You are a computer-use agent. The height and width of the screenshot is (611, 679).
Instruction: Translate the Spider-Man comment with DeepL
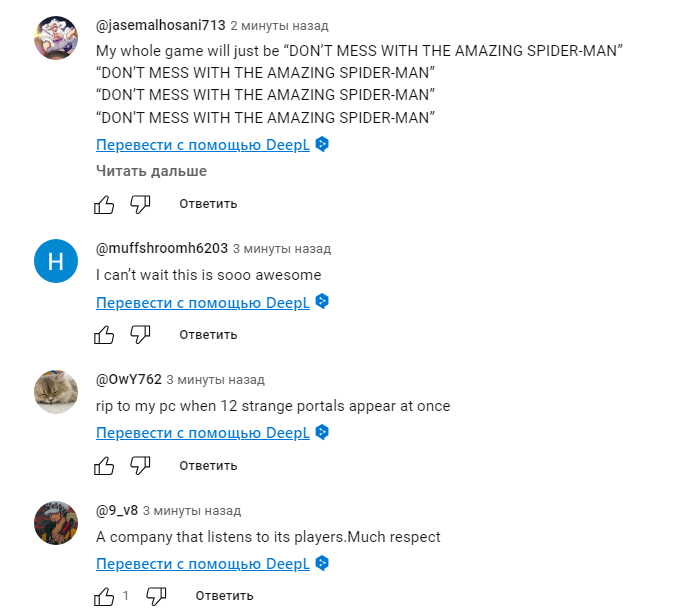click(x=203, y=145)
